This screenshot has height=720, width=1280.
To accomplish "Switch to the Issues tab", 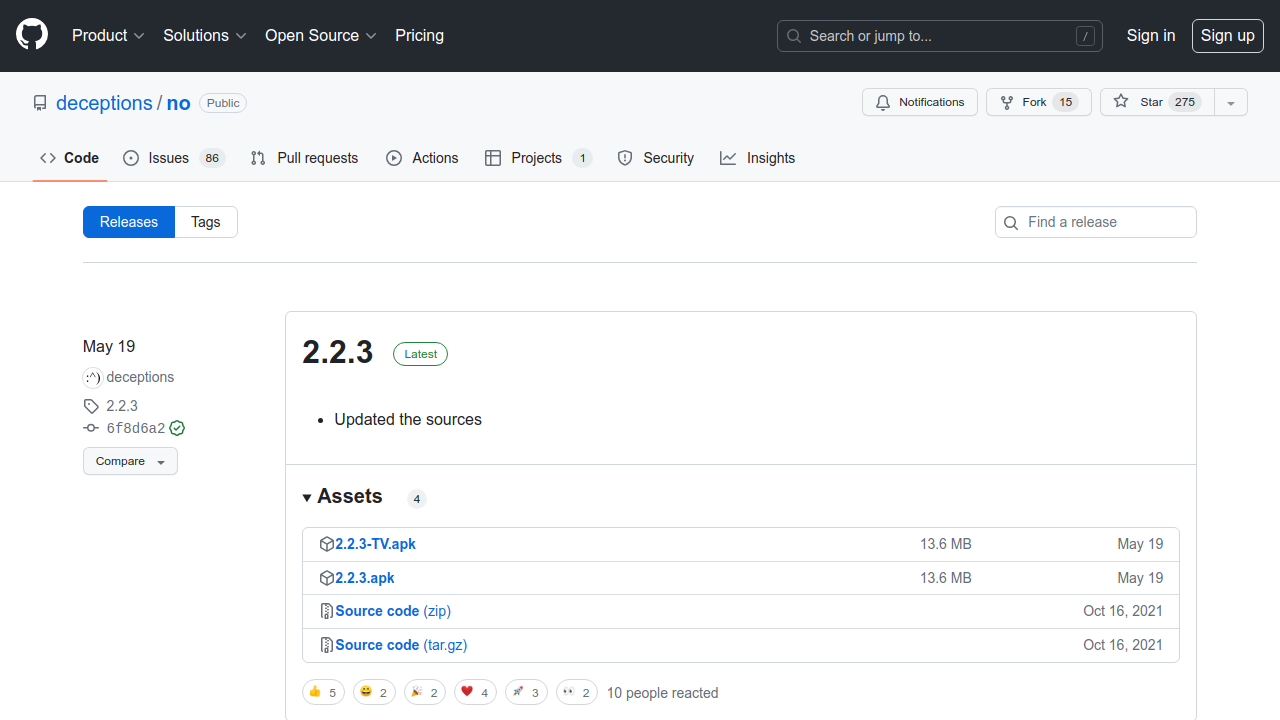I will pos(174,158).
